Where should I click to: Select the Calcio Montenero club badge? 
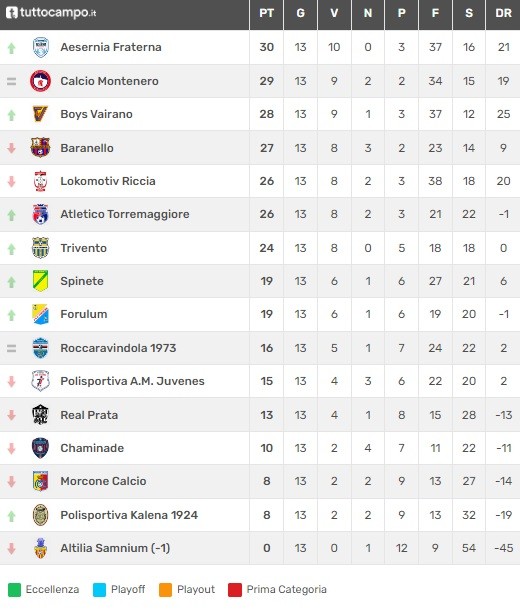click(40, 81)
